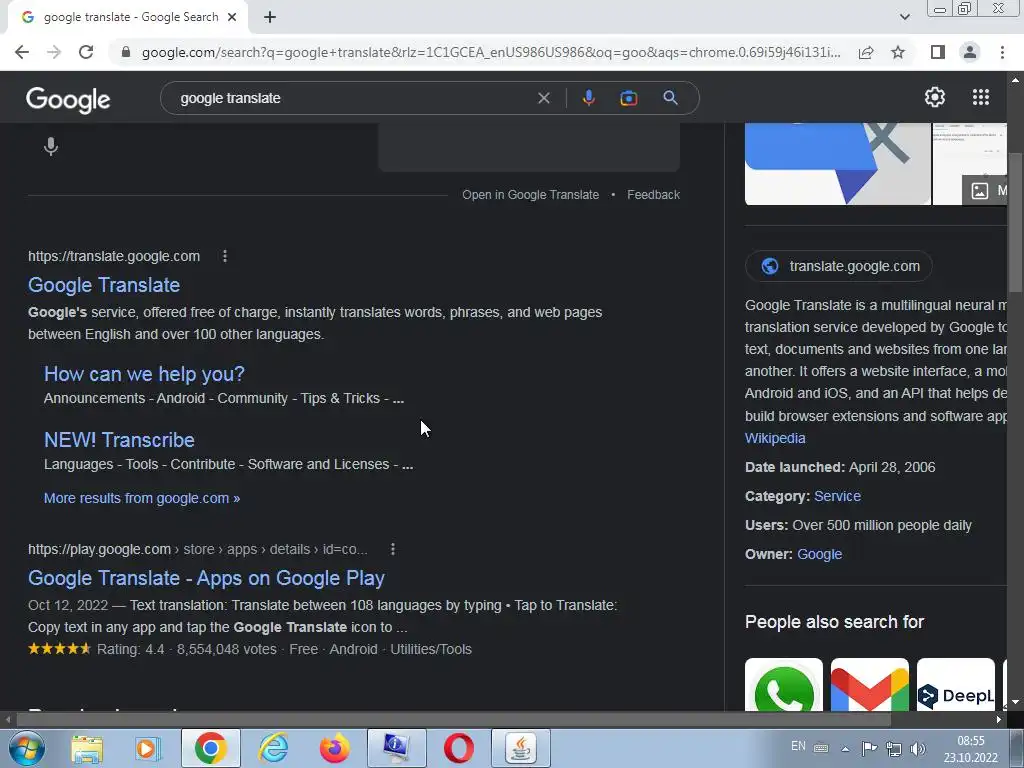This screenshot has height=768, width=1024.
Task: Open Google Translate - Apps on Google Play
Action: [206, 578]
